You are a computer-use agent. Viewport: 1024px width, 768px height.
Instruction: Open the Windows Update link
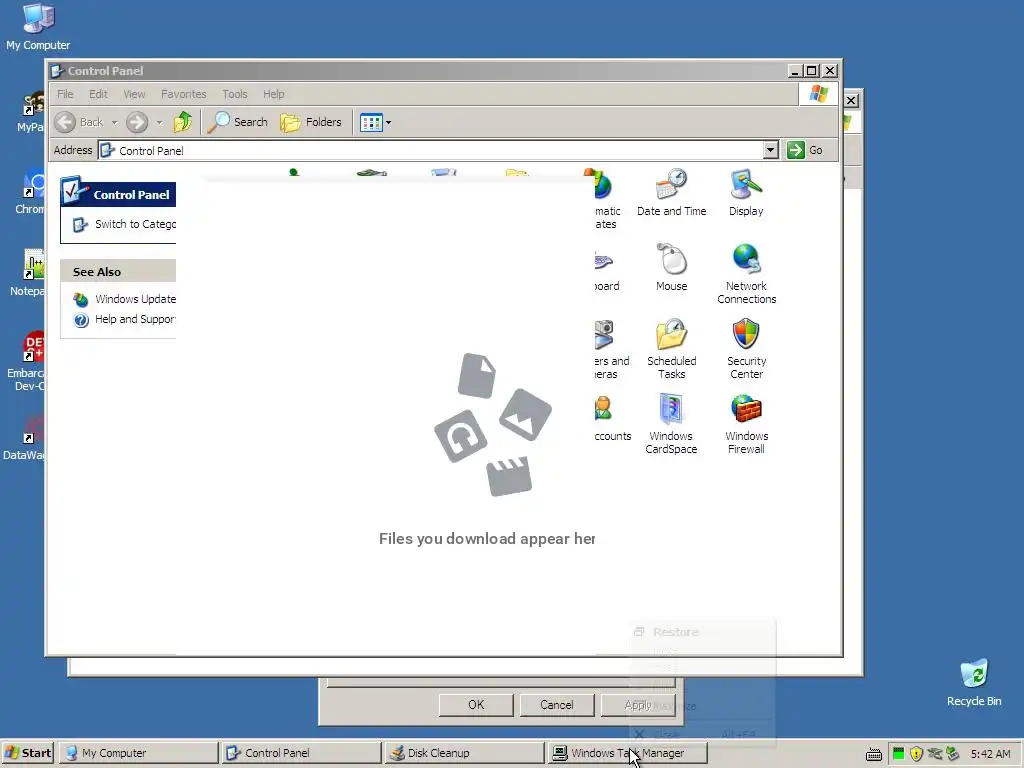pyautogui.click(x=135, y=299)
